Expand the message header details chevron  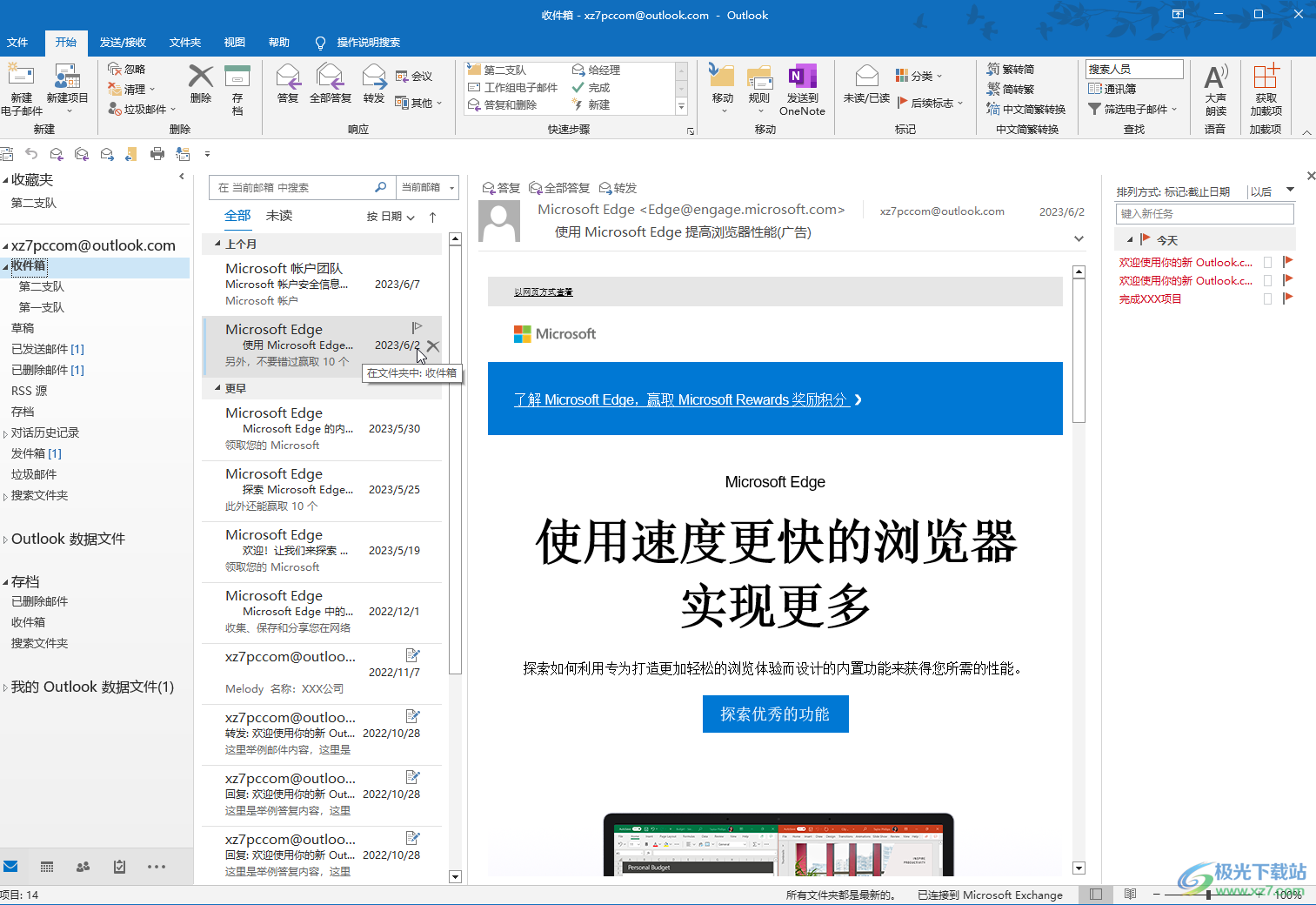[x=1079, y=238]
